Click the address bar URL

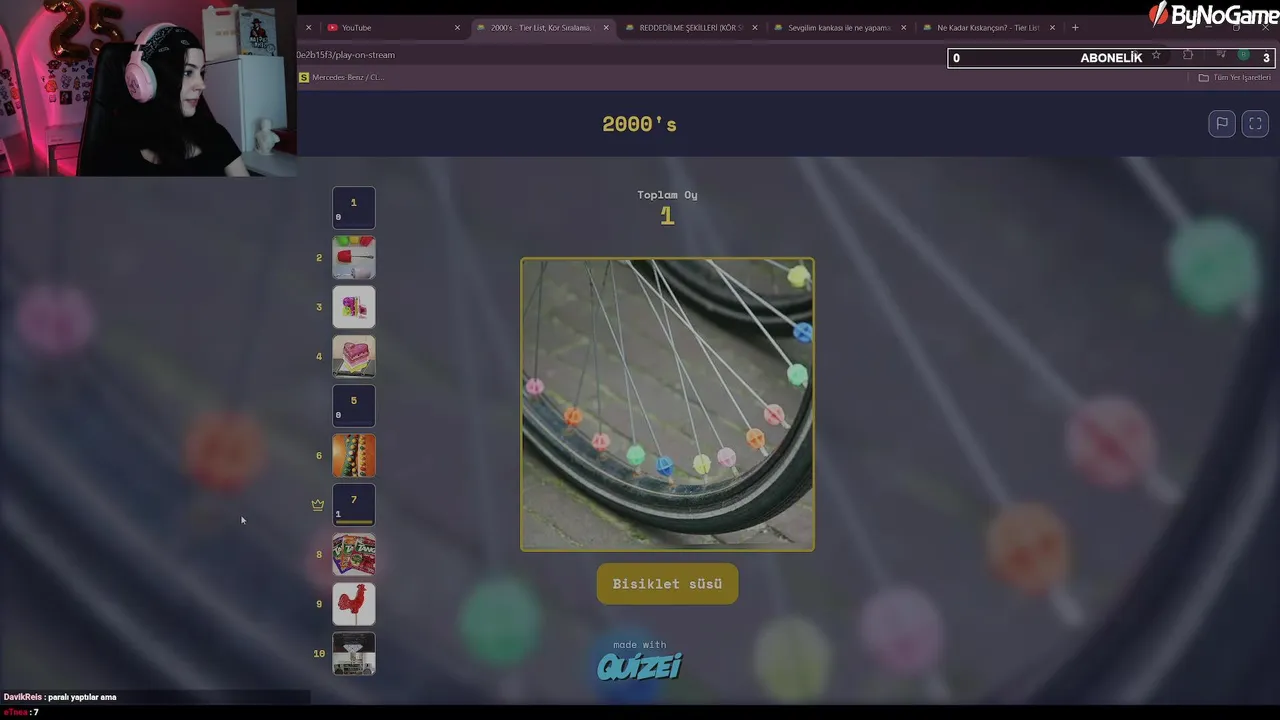click(x=346, y=55)
